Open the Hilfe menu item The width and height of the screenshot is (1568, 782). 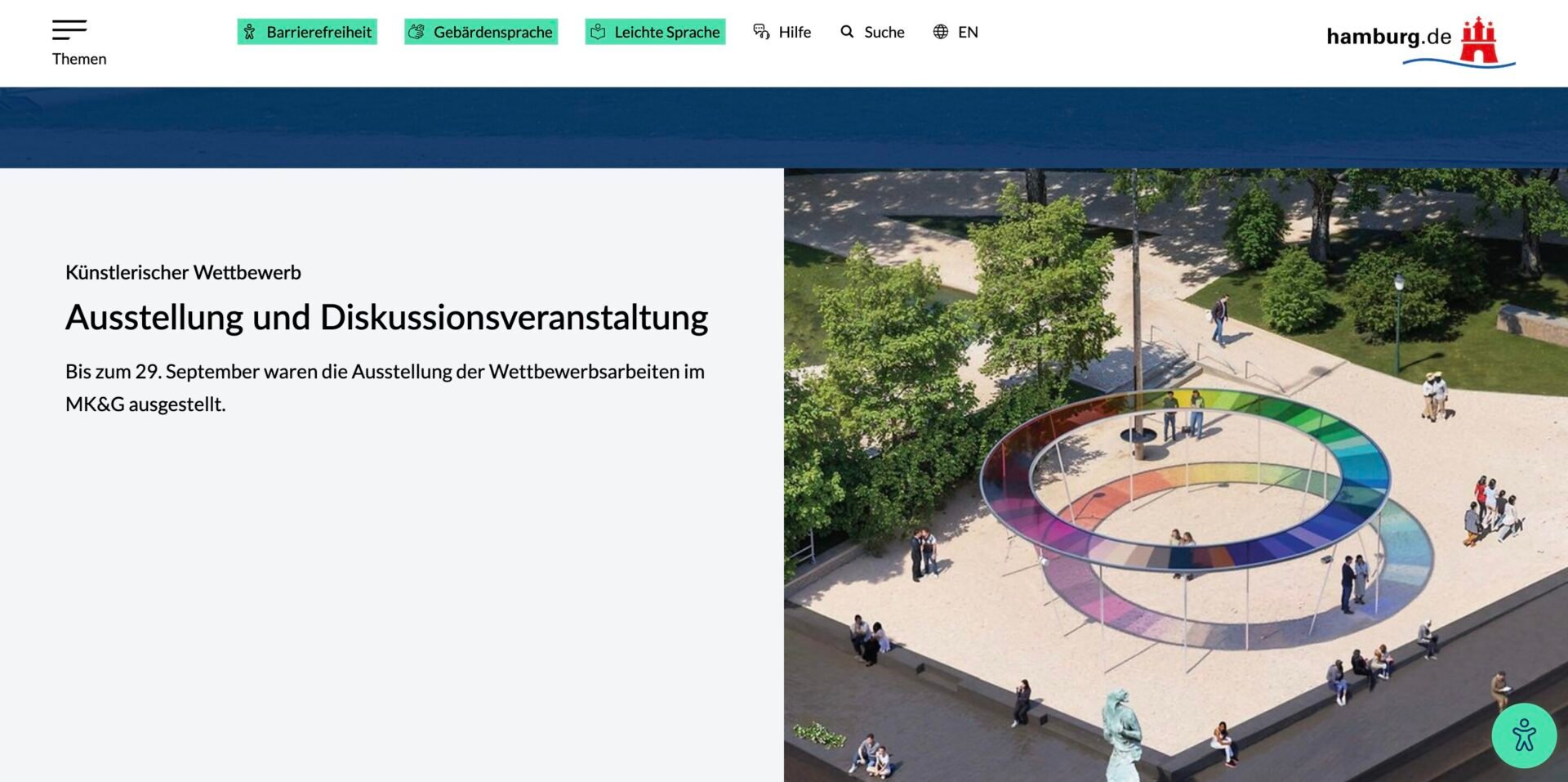click(794, 32)
